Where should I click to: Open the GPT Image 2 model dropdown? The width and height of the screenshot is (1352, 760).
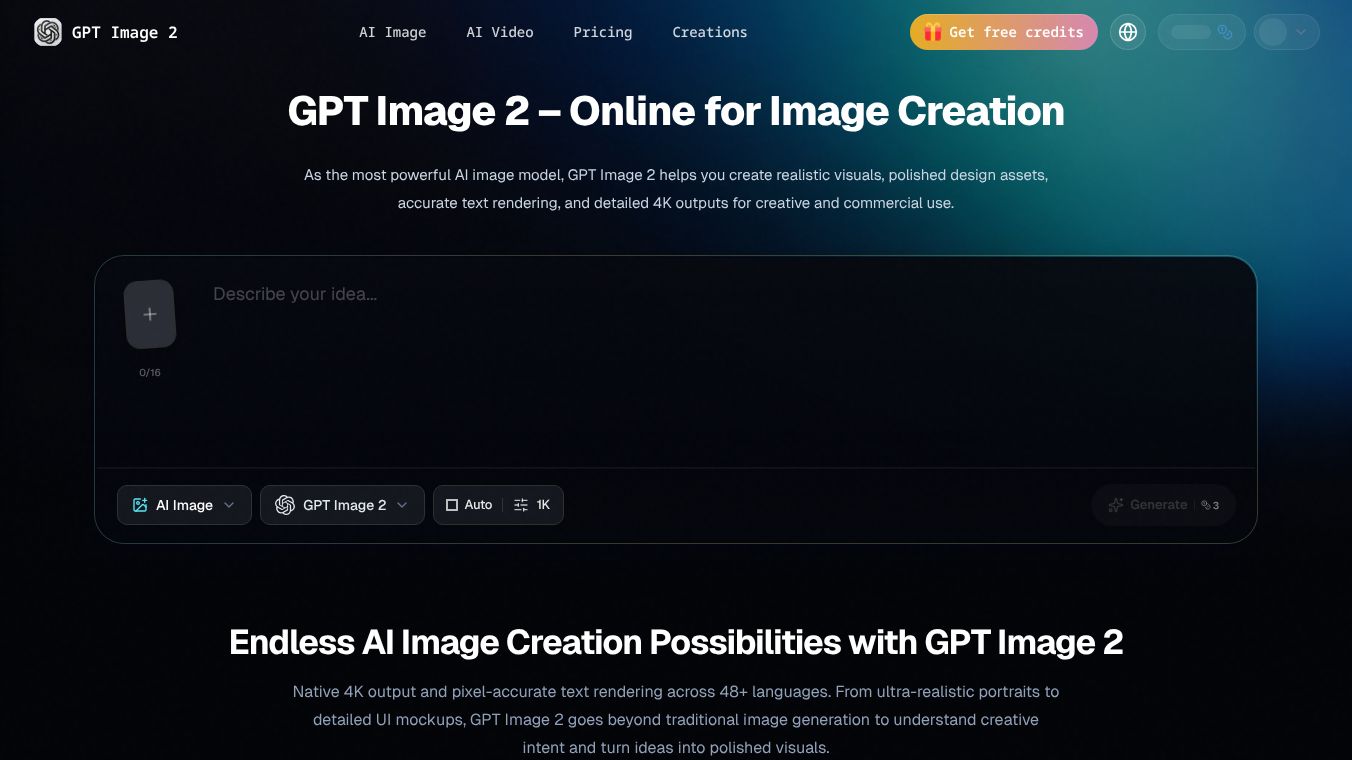tap(342, 505)
